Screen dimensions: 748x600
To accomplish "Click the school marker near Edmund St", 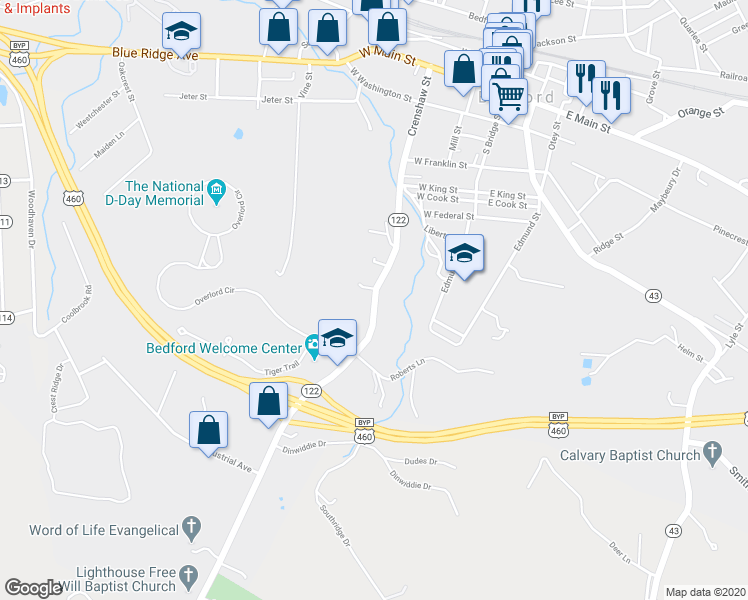I will click(465, 255).
